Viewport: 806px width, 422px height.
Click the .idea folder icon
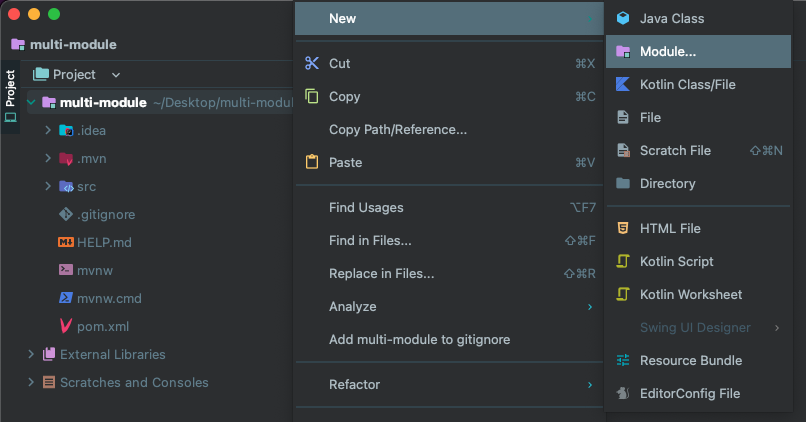point(66,131)
